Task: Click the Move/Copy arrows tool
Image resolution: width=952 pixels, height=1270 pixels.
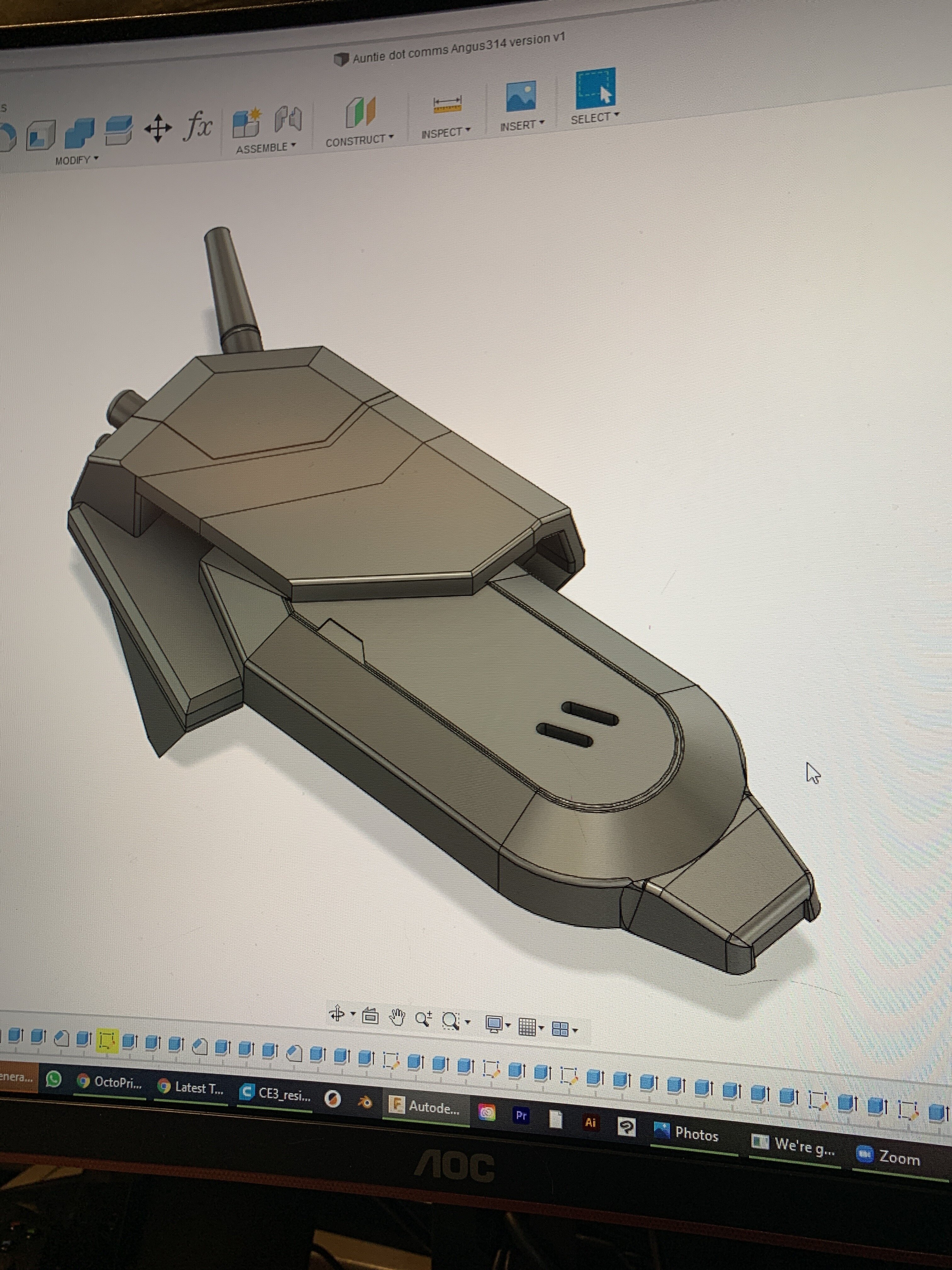Action: [x=158, y=128]
